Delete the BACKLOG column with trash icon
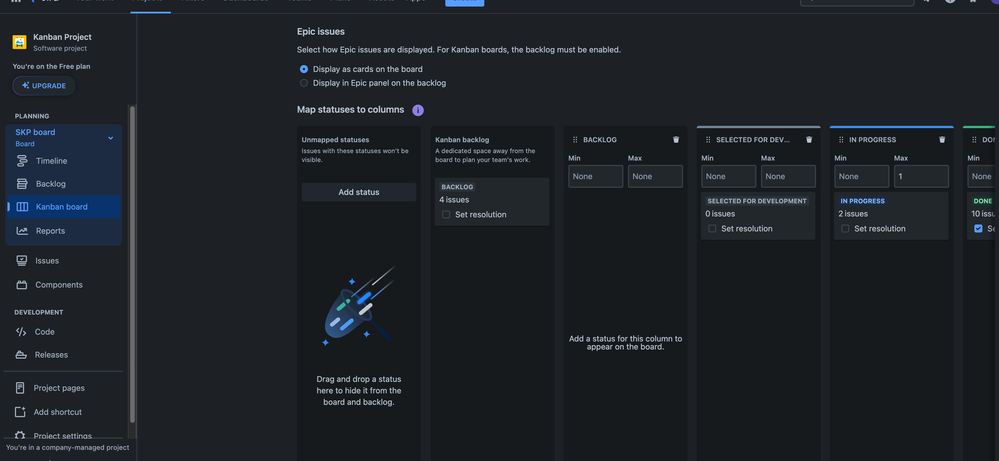Screen dimensions: 999x461 [x=676, y=139]
